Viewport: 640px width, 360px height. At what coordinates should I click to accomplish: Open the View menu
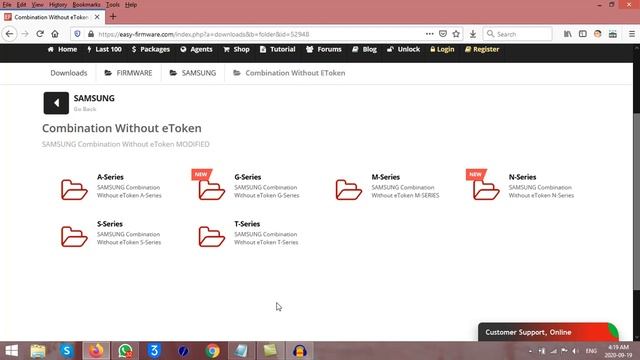[37, 4]
